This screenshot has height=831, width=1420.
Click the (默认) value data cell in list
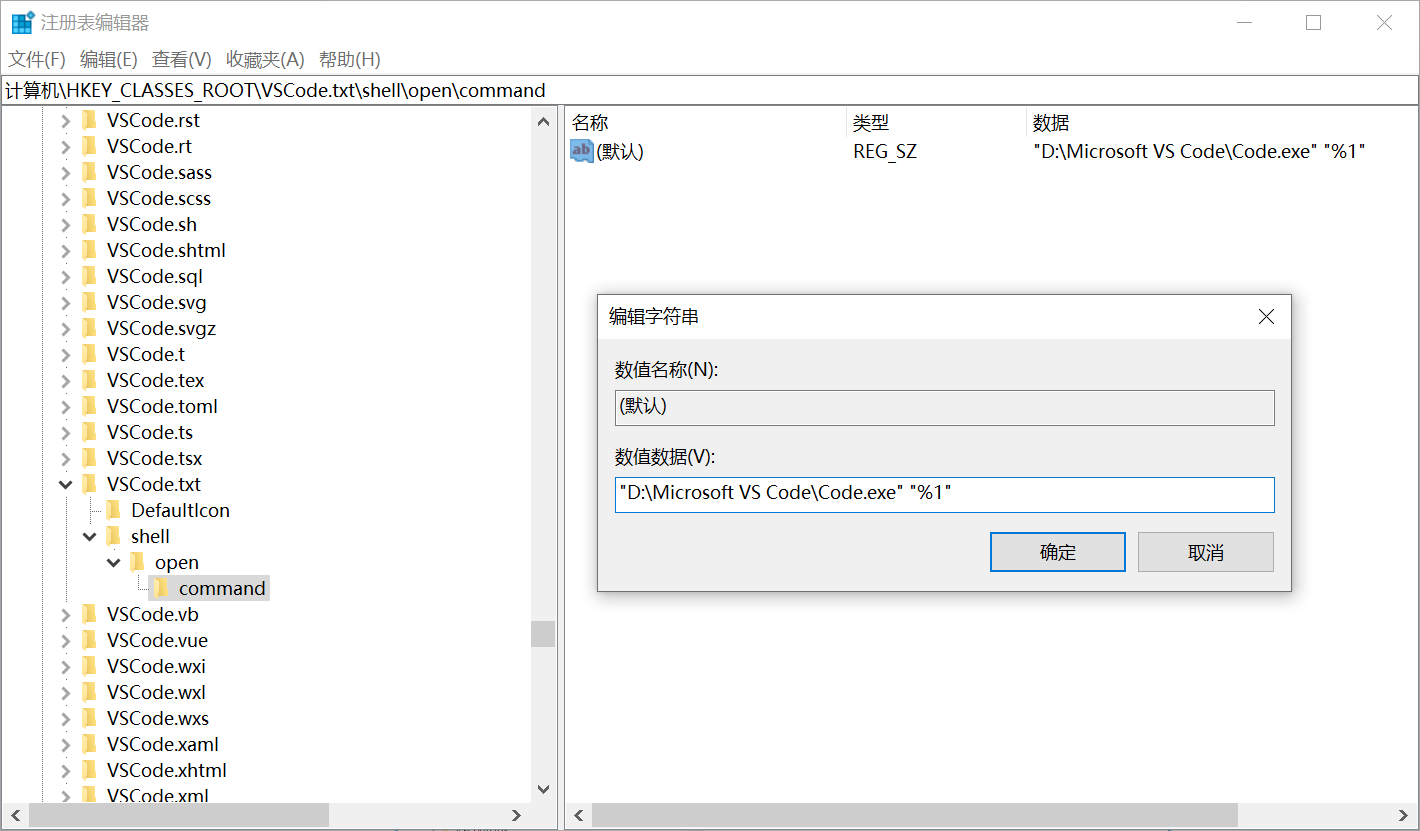[x=1199, y=151]
